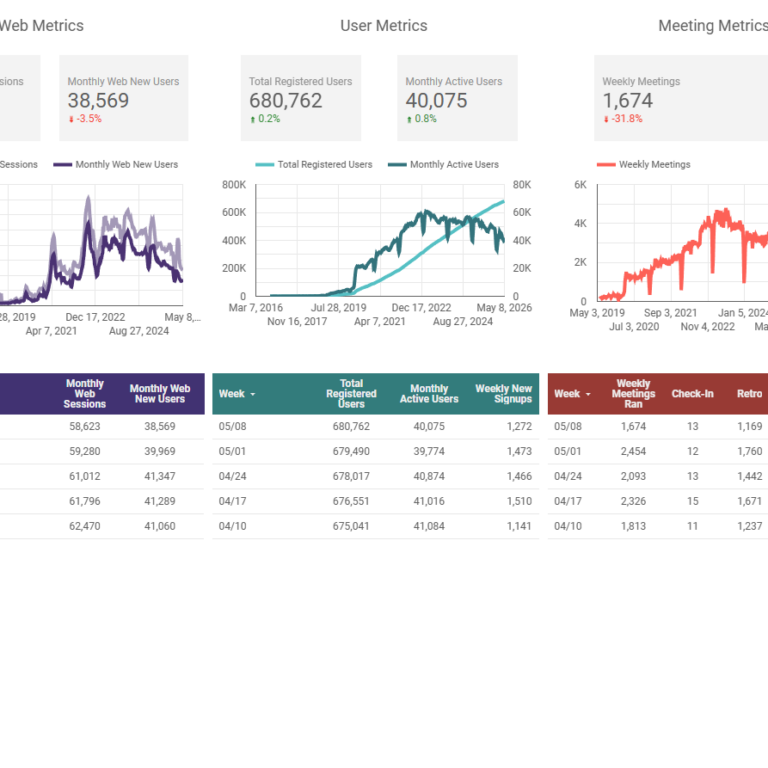The height and width of the screenshot is (768, 768).
Task: Click the green up arrow beside 0.2%
Action: (x=253, y=120)
